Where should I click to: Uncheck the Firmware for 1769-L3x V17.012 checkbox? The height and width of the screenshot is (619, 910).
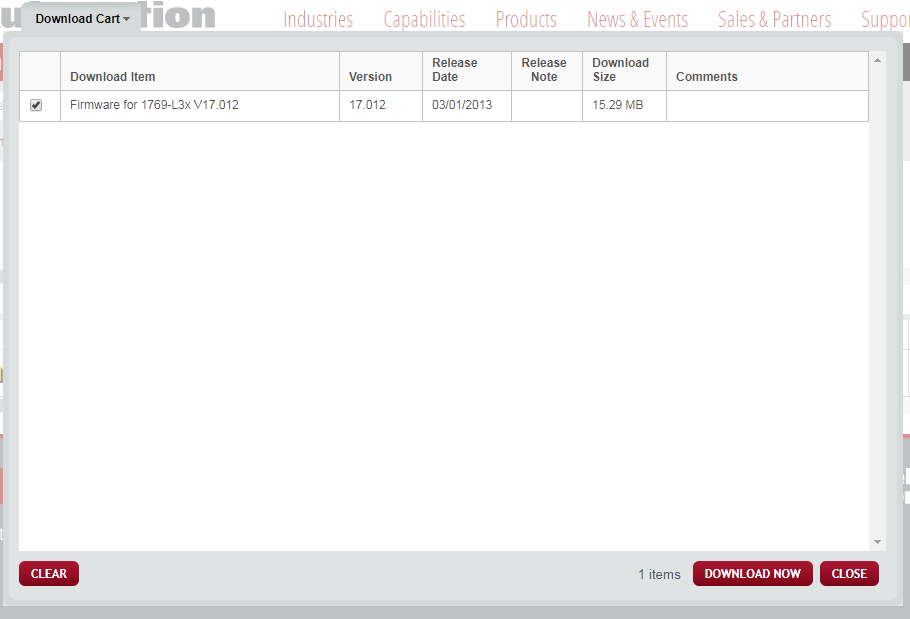(36, 105)
